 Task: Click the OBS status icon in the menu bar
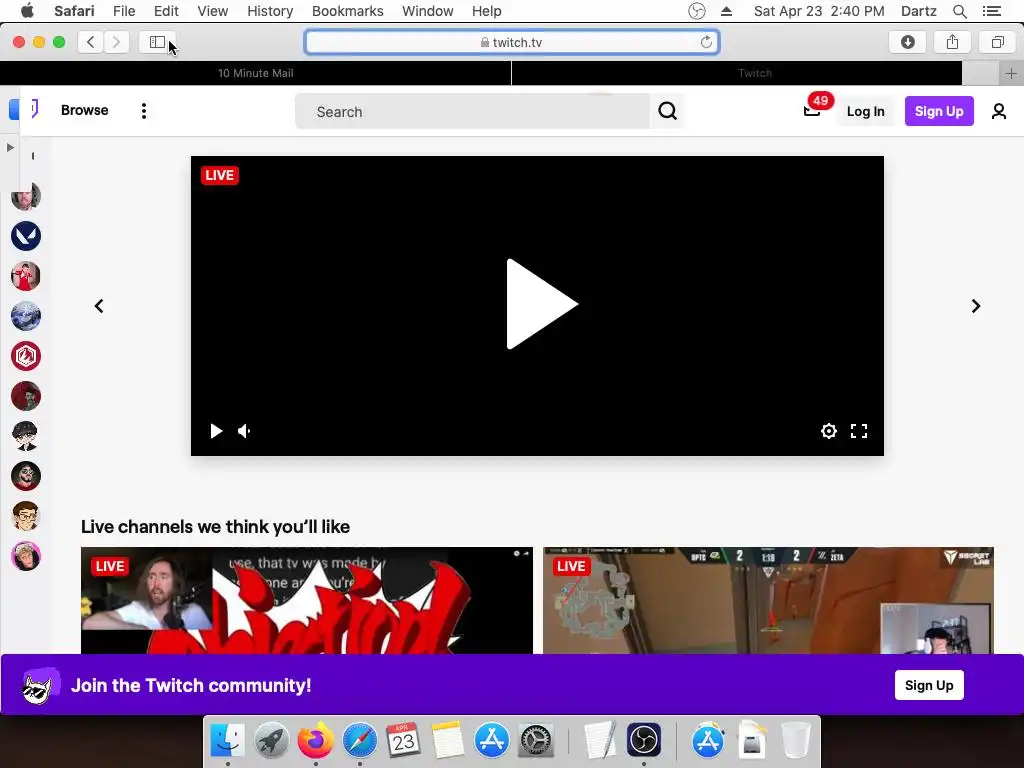coord(697,11)
